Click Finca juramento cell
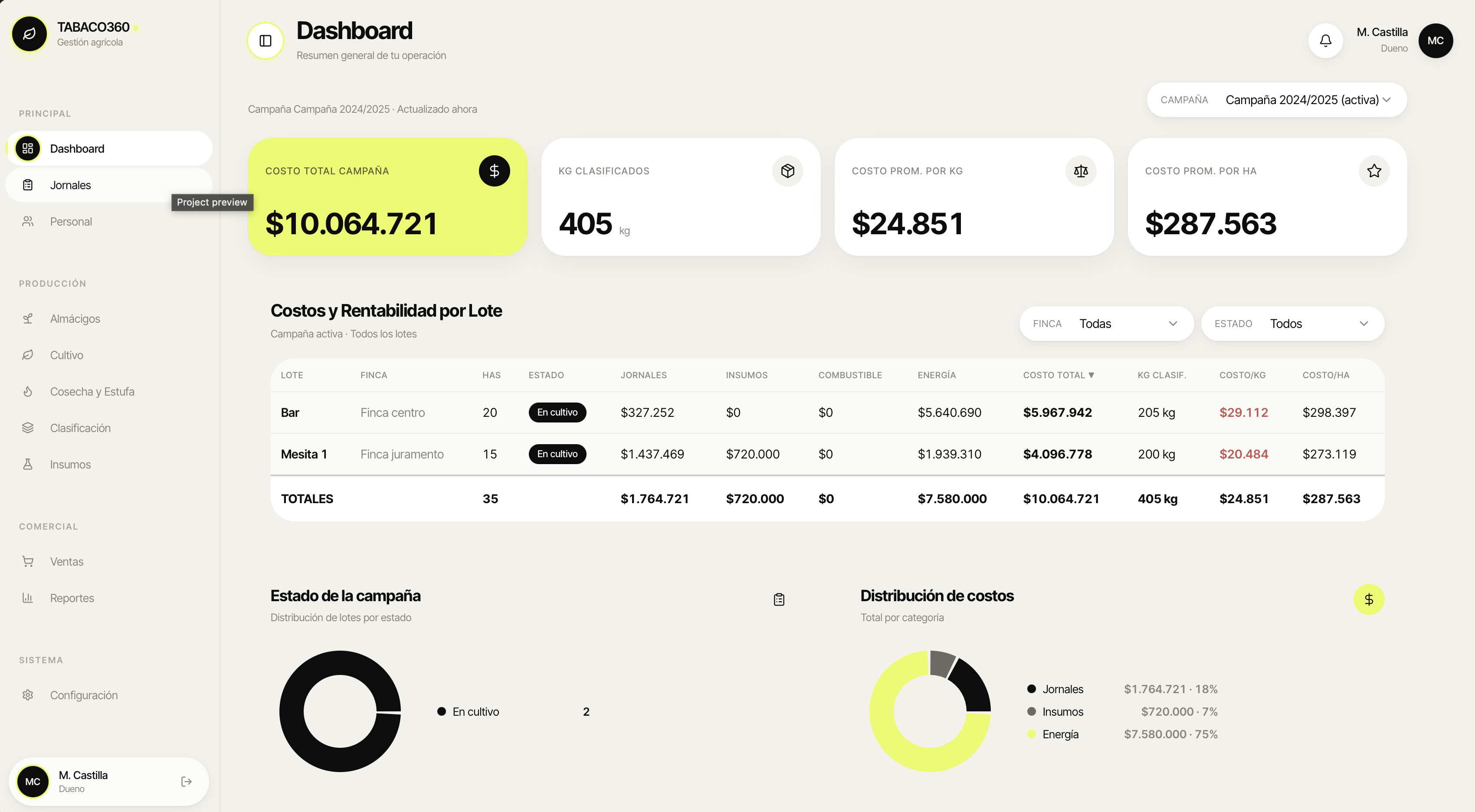The width and height of the screenshot is (1475, 812). pos(402,454)
